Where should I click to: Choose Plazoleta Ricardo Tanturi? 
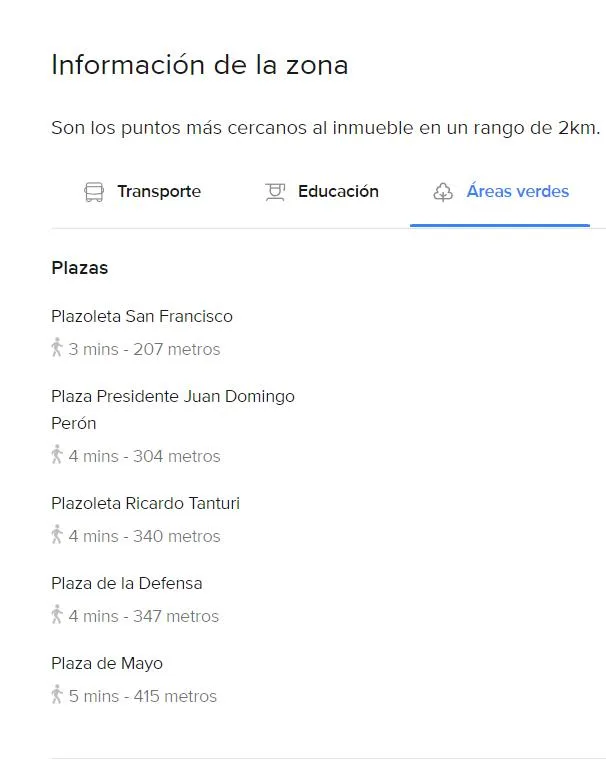click(145, 504)
